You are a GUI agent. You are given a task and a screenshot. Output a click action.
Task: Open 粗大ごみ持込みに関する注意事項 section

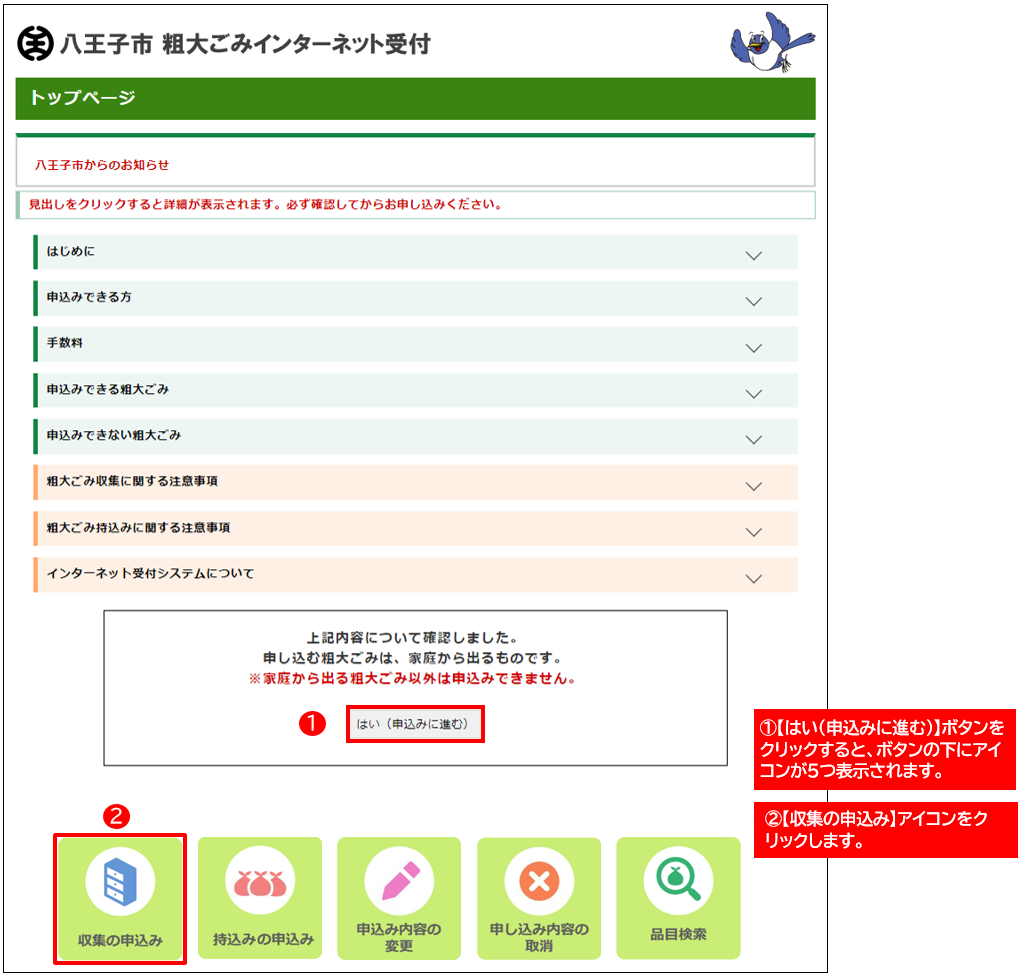click(754, 531)
